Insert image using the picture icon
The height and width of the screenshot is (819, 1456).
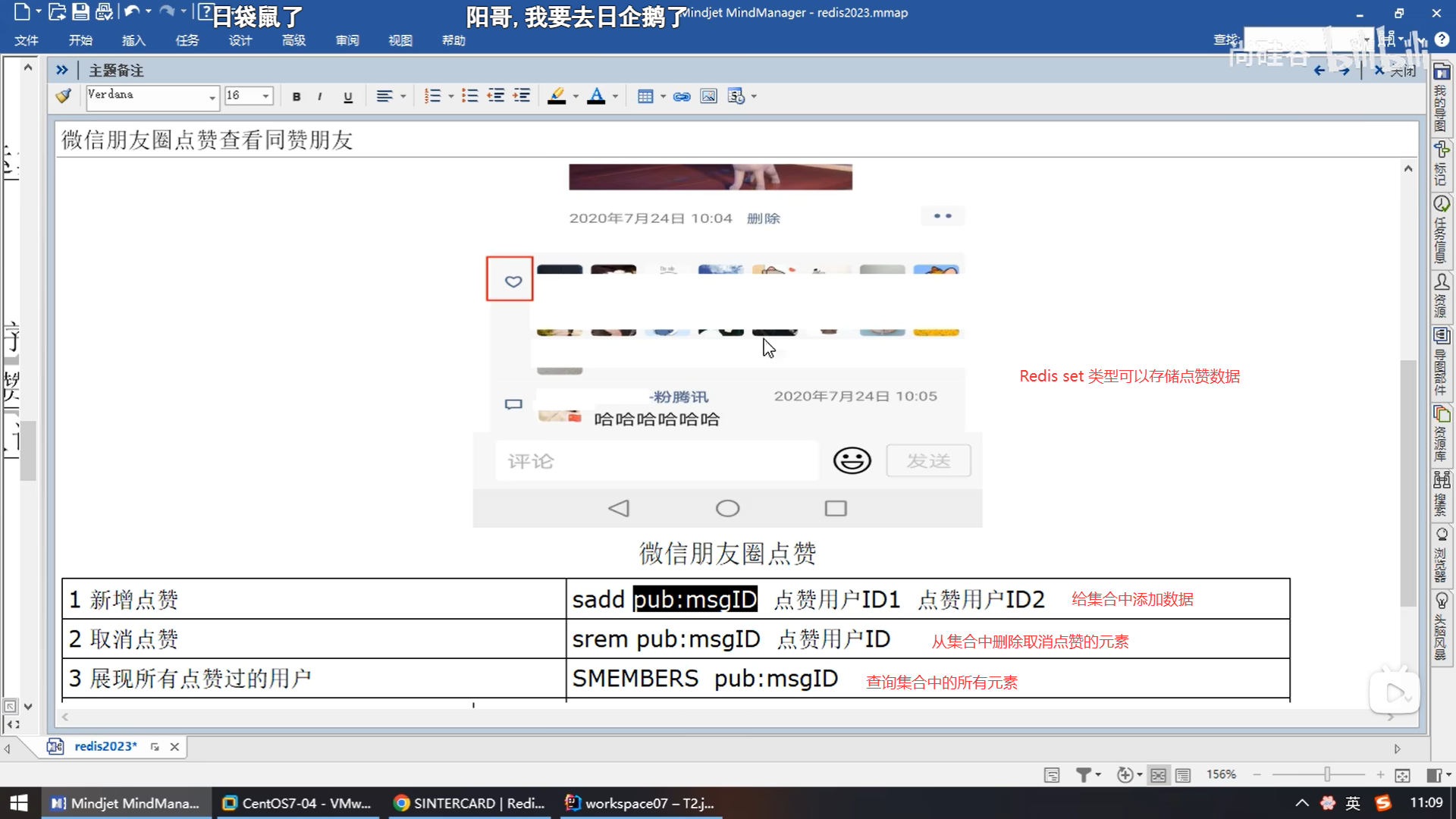point(708,96)
